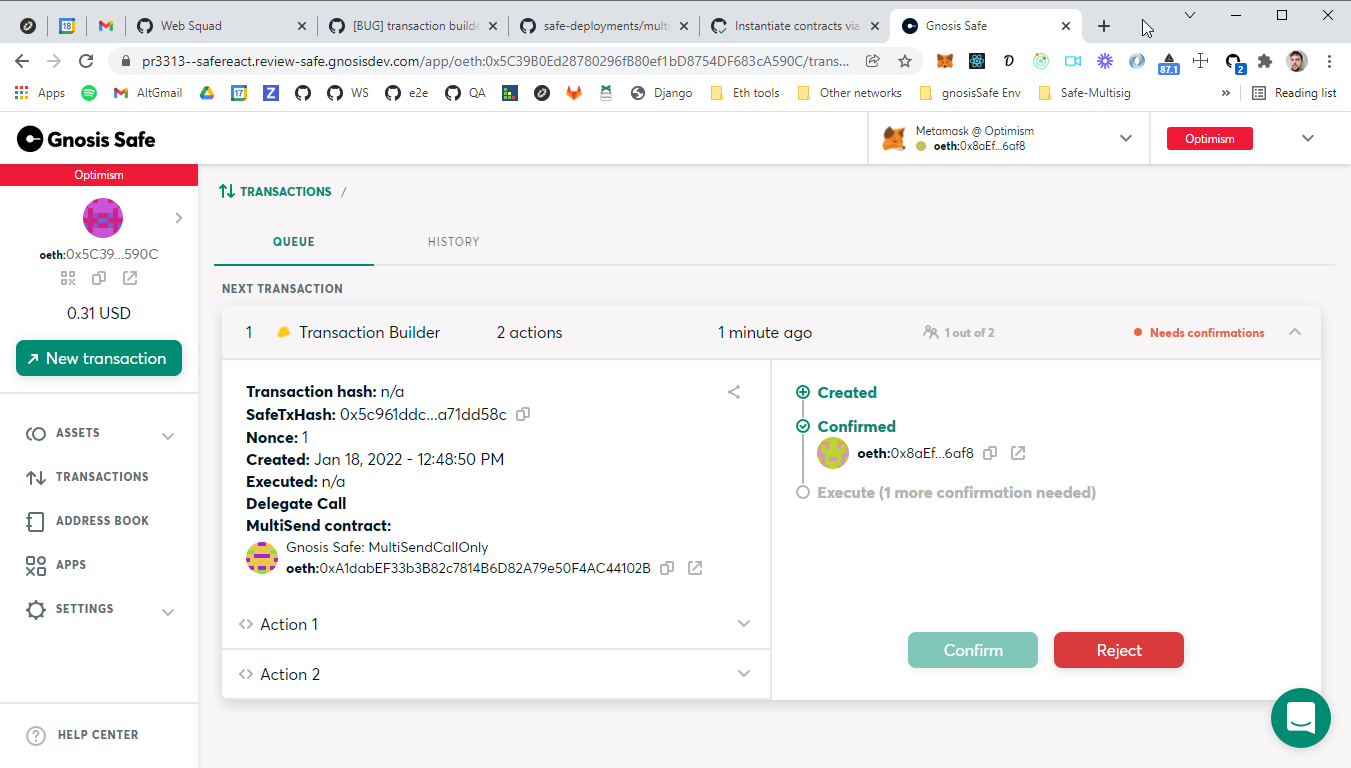Switch to BUG transaction builder tab

coord(412,26)
